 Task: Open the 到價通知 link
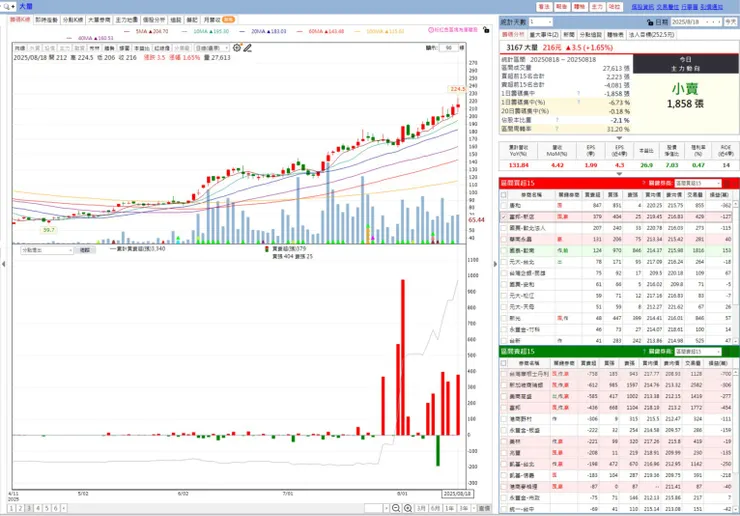(712, 7)
